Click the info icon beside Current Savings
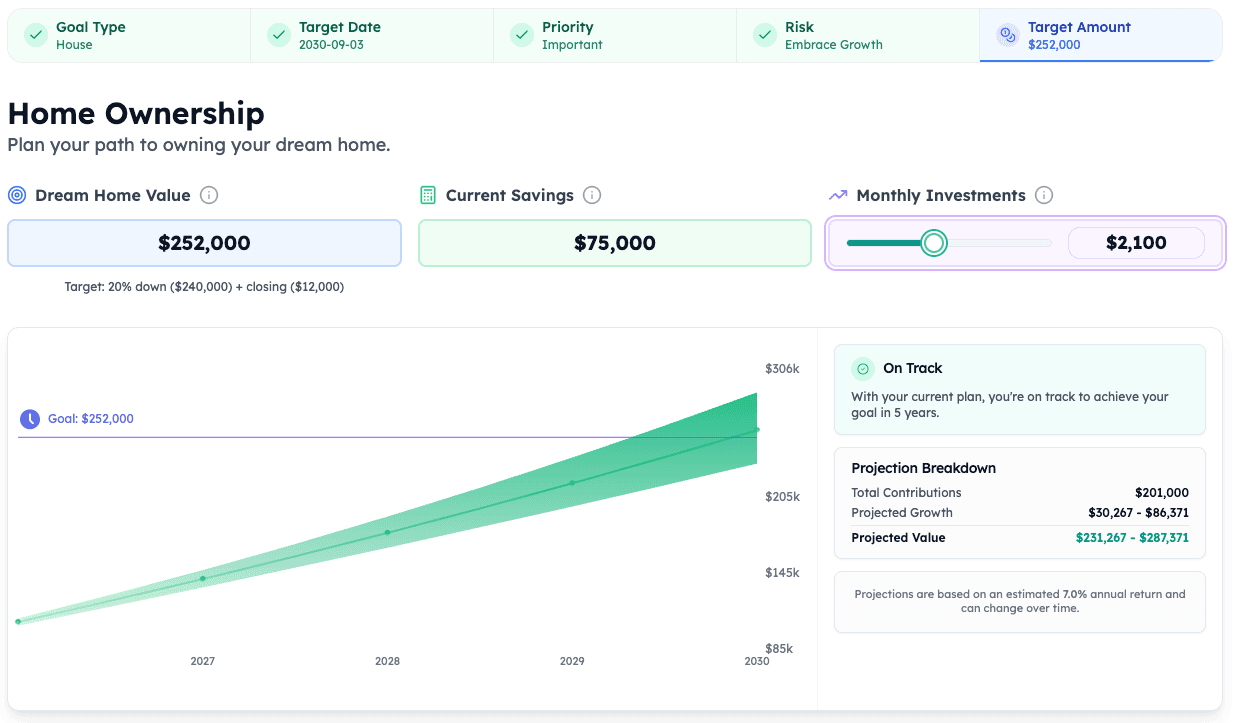 coord(592,195)
